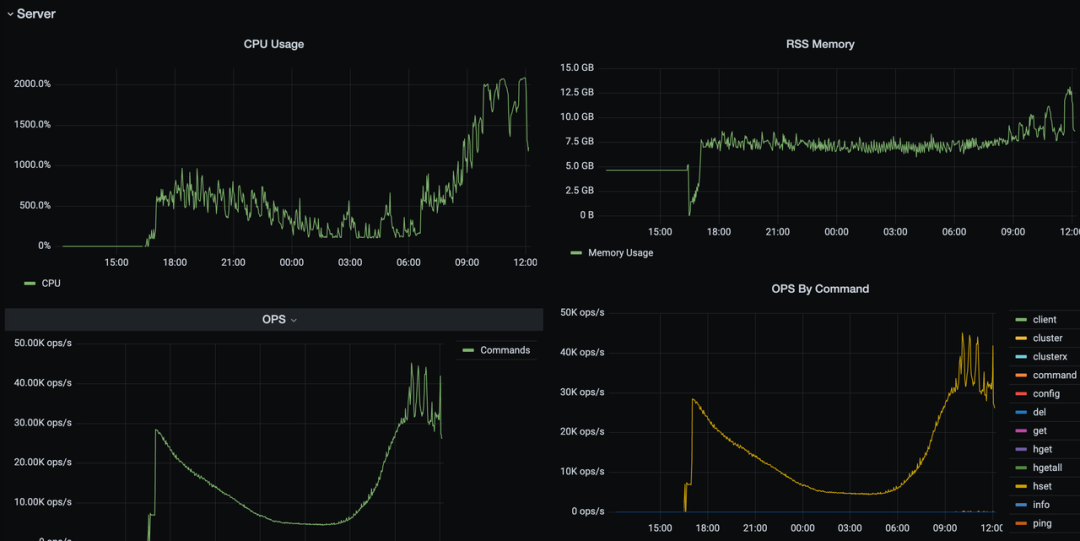The height and width of the screenshot is (541, 1080).
Task: Click the 20.00K ops/s OPS axis label
Action: 43,462
